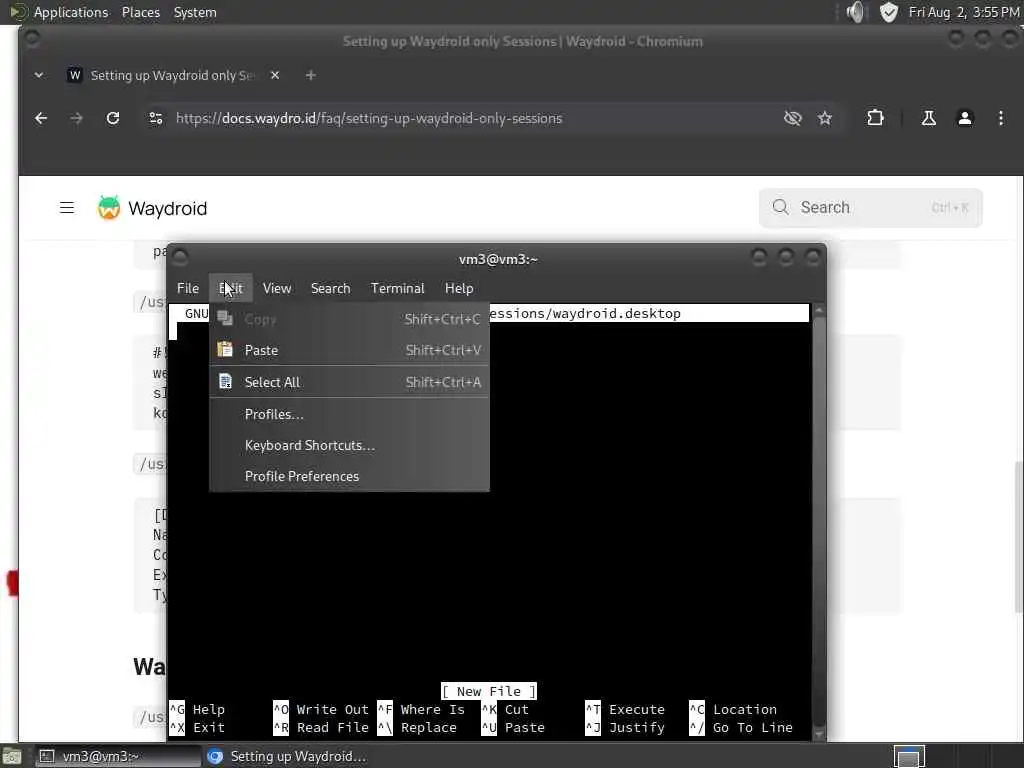The width and height of the screenshot is (1024, 768).
Task: Reload the Waydroid docs page
Action: (113, 118)
